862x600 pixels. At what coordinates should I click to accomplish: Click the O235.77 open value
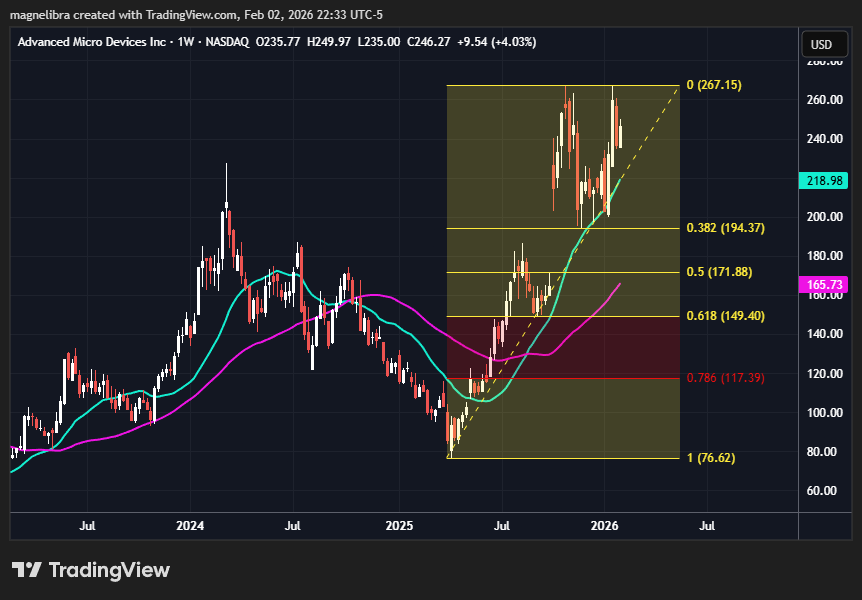[278, 42]
